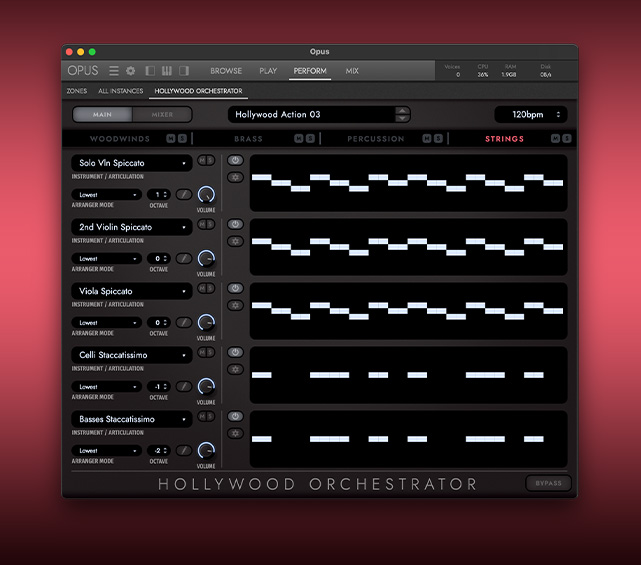
Task: Mute the Brass section
Action: pos(299,139)
